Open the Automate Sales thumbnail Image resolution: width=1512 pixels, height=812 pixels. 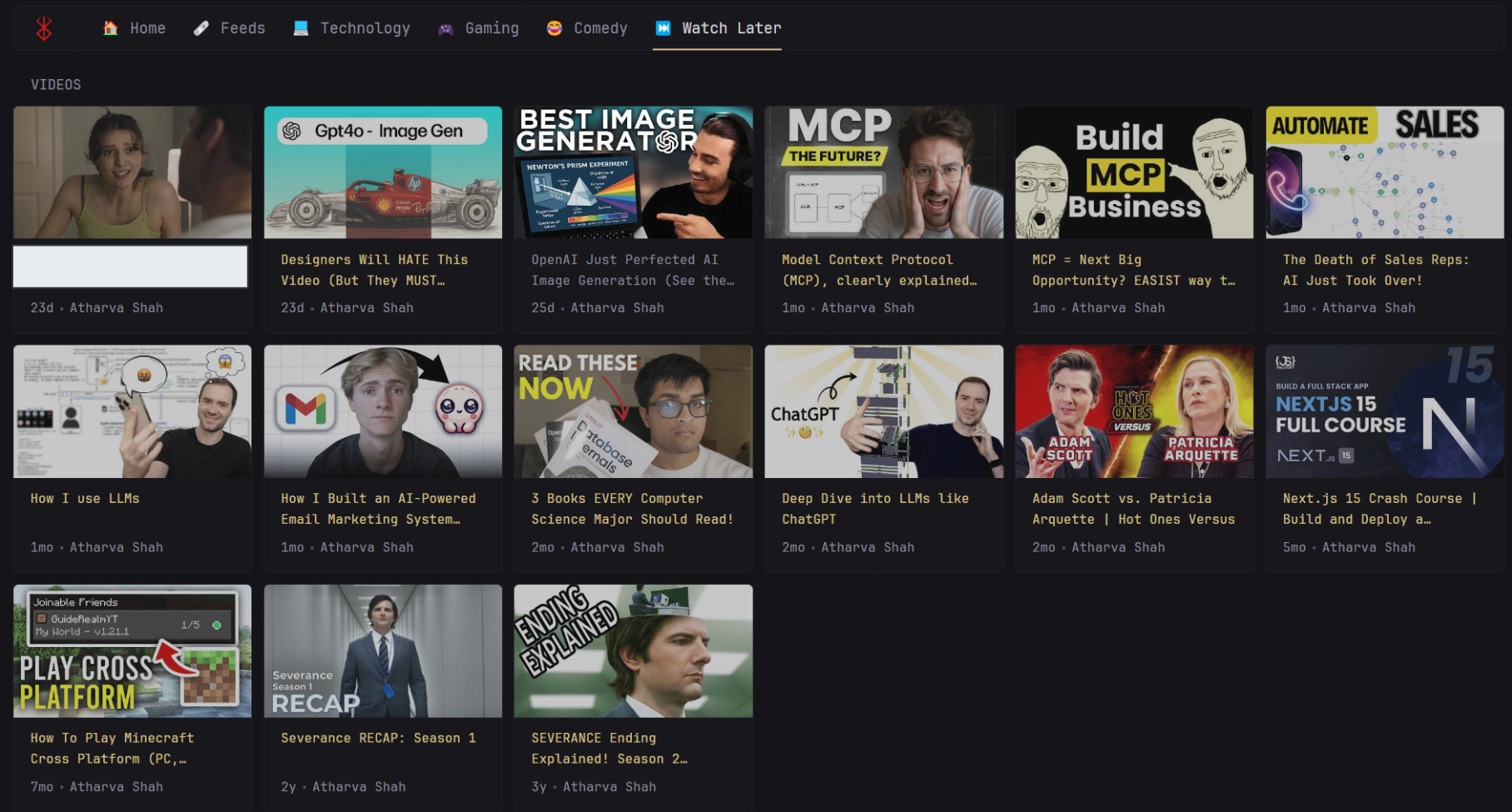pos(1385,172)
